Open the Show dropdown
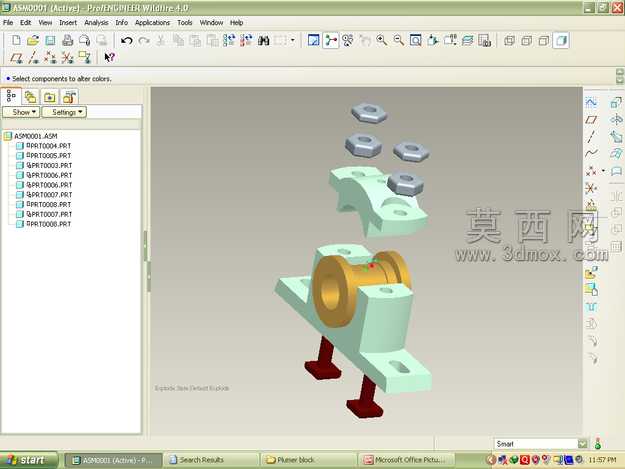 pyautogui.click(x=21, y=112)
